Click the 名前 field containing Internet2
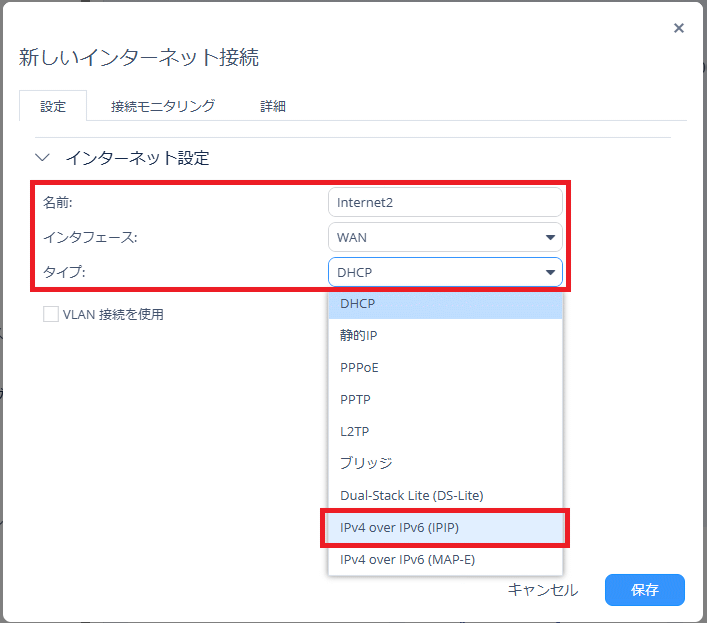 (x=444, y=202)
